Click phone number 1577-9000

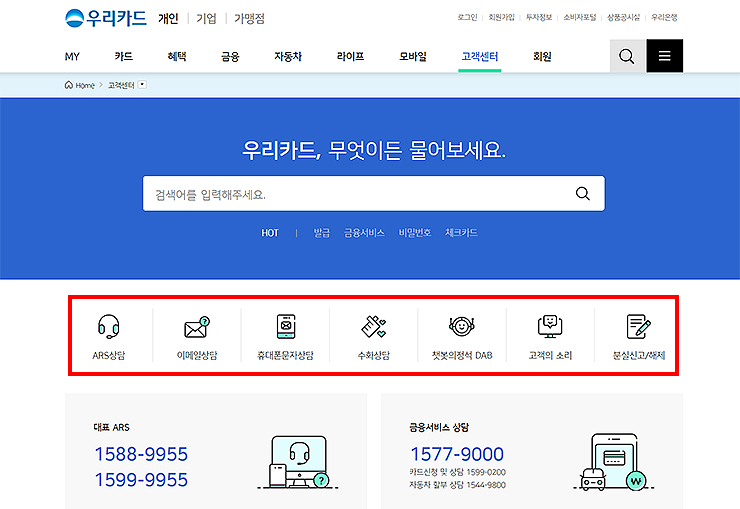point(457,454)
